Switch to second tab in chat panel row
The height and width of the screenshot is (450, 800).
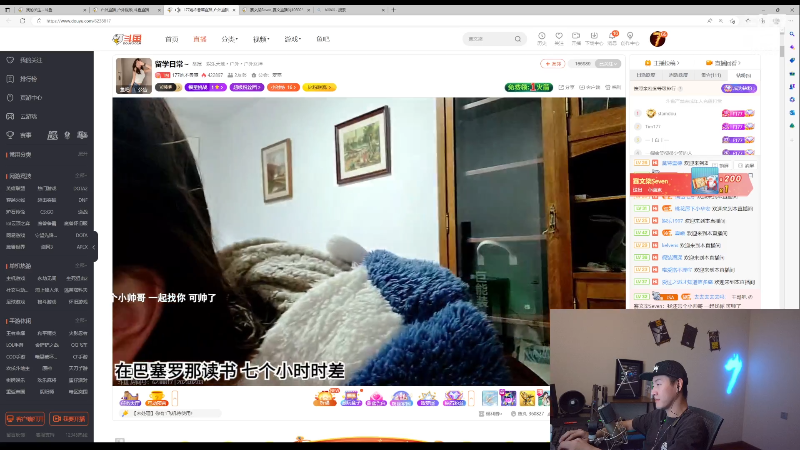678,75
